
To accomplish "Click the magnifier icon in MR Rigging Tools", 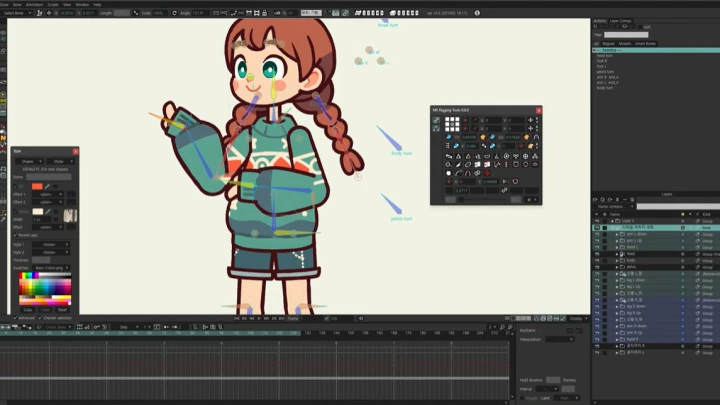I will click(448, 167).
